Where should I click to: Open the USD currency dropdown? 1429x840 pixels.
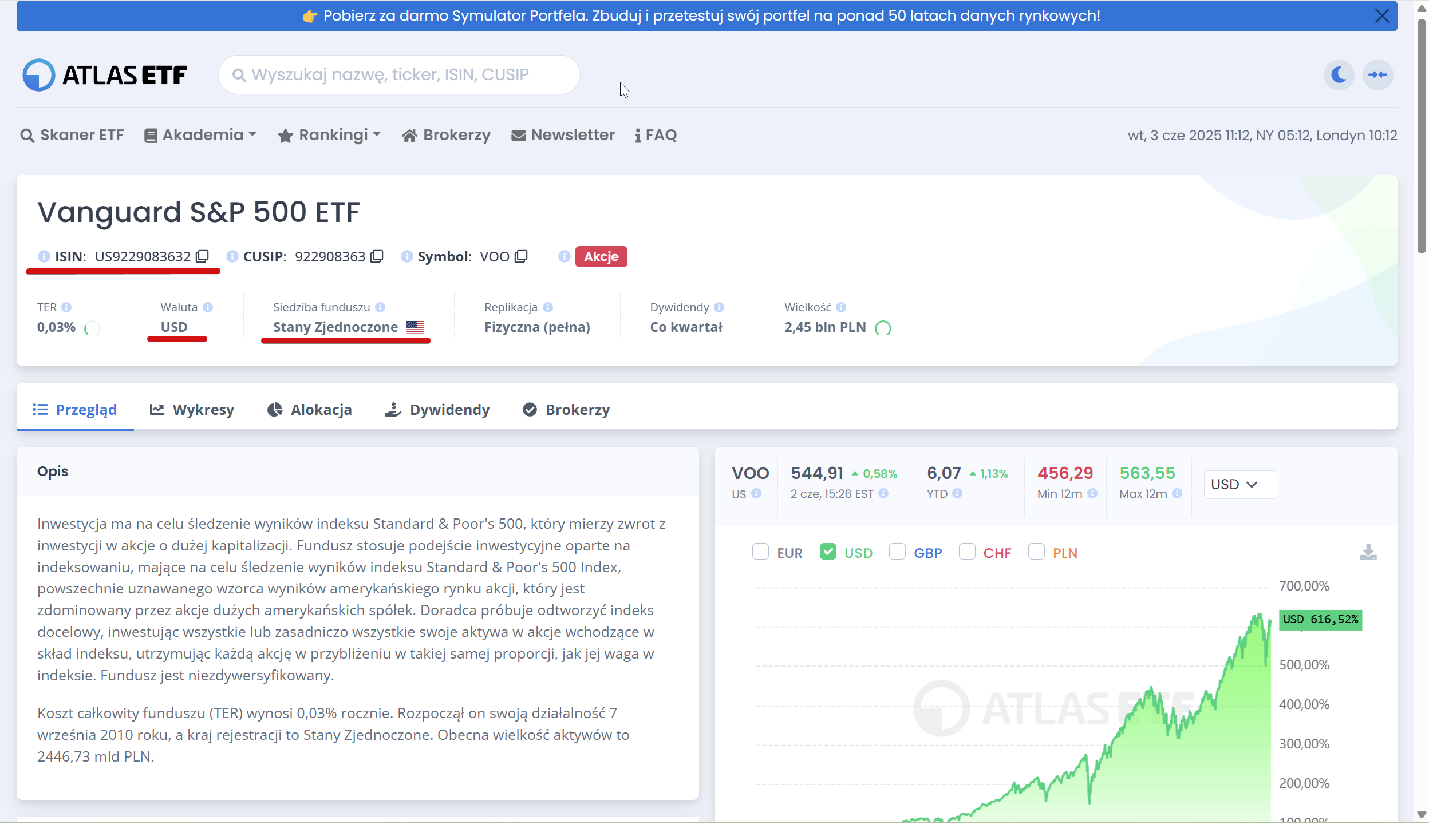point(1239,485)
